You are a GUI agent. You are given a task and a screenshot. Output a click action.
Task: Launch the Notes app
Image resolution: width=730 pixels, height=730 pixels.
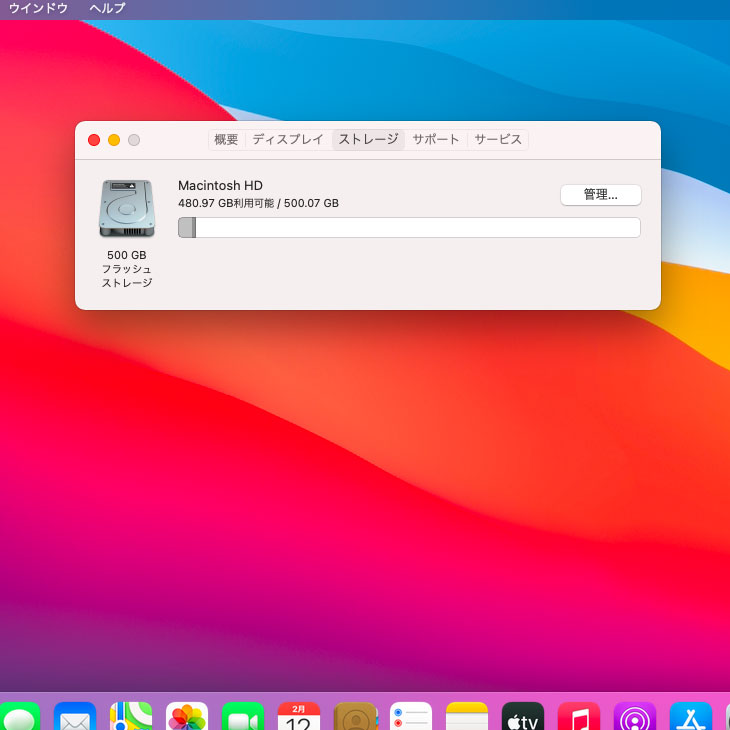point(467,717)
